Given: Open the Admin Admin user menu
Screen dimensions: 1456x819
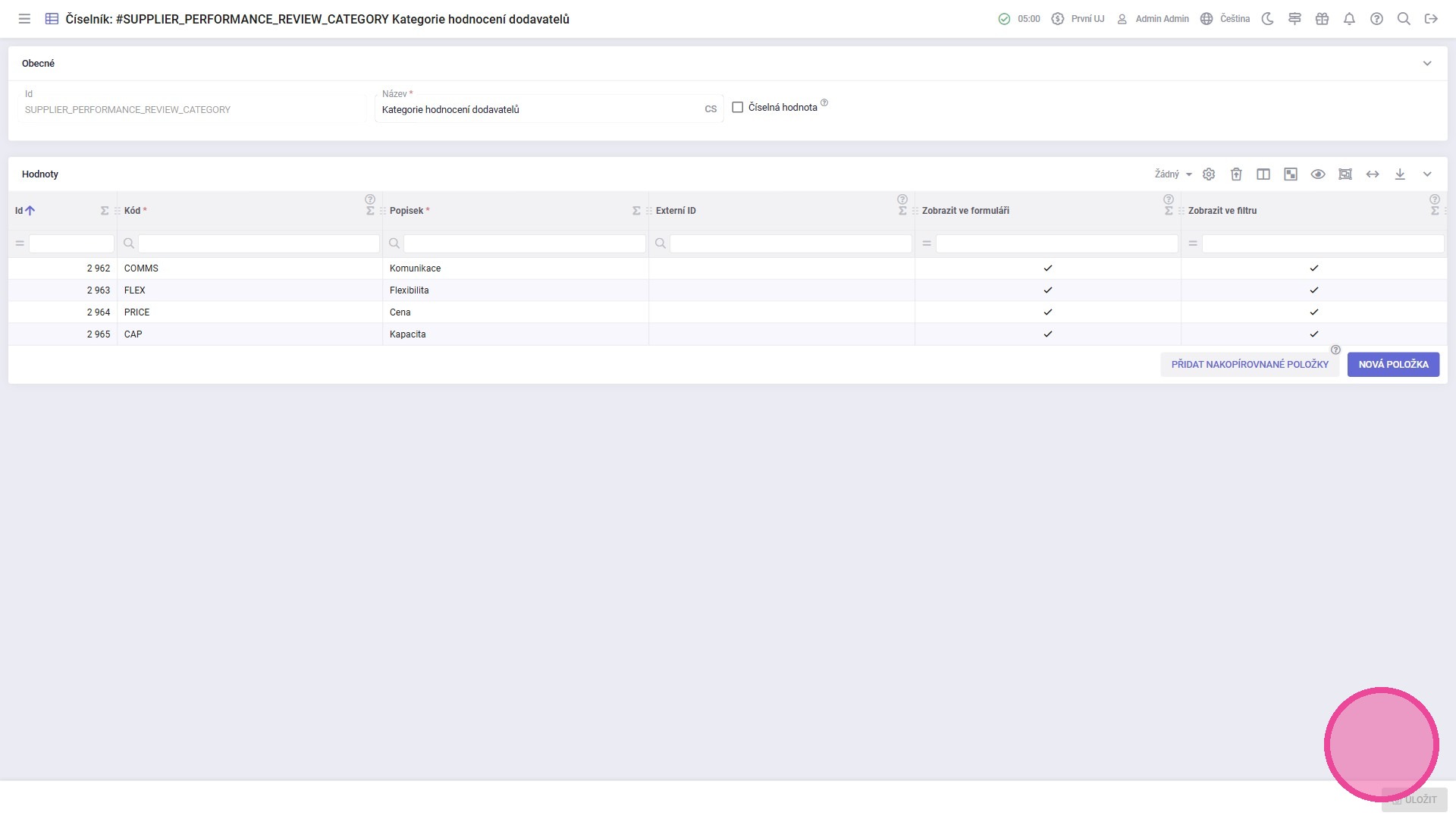Looking at the screenshot, I should point(1153,19).
